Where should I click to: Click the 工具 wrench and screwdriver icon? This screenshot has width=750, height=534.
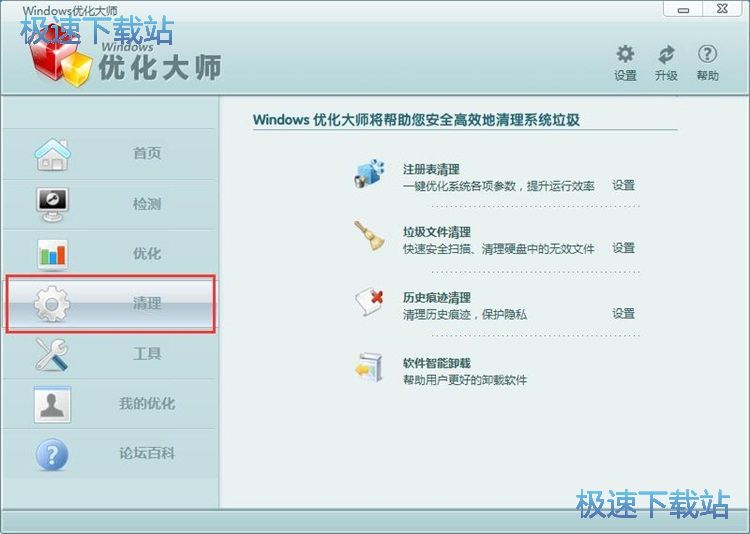(x=52, y=354)
